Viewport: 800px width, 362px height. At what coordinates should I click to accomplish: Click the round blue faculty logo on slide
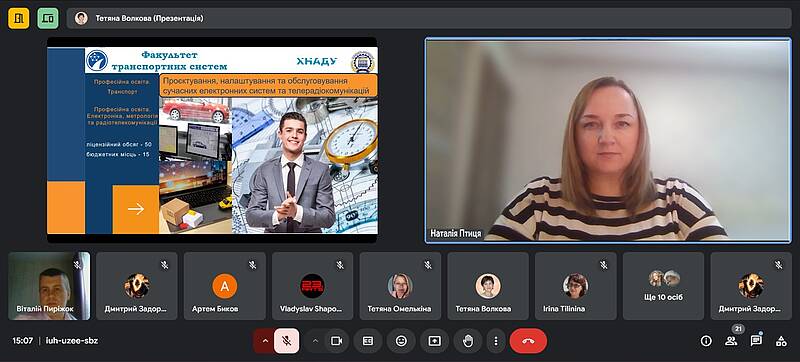click(97, 60)
